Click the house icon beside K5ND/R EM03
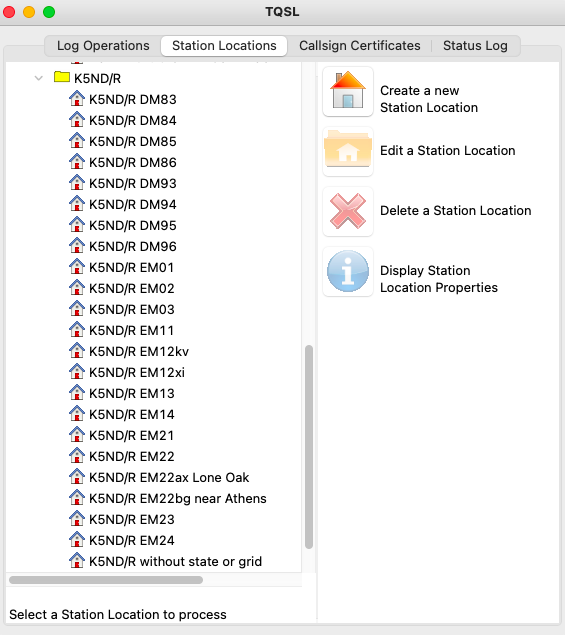Image resolution: width=565 pixels, height=635 pixels. pos(77,310)
